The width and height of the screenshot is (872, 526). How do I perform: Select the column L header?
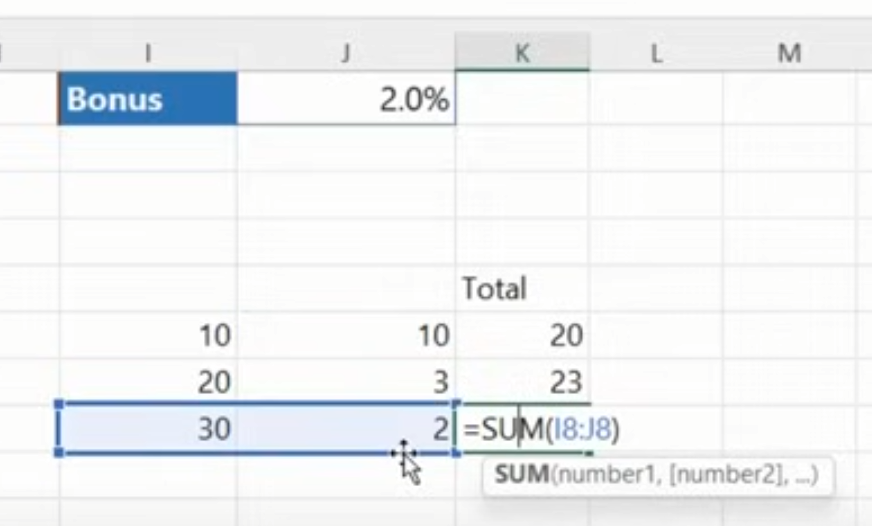click(656, 54)
